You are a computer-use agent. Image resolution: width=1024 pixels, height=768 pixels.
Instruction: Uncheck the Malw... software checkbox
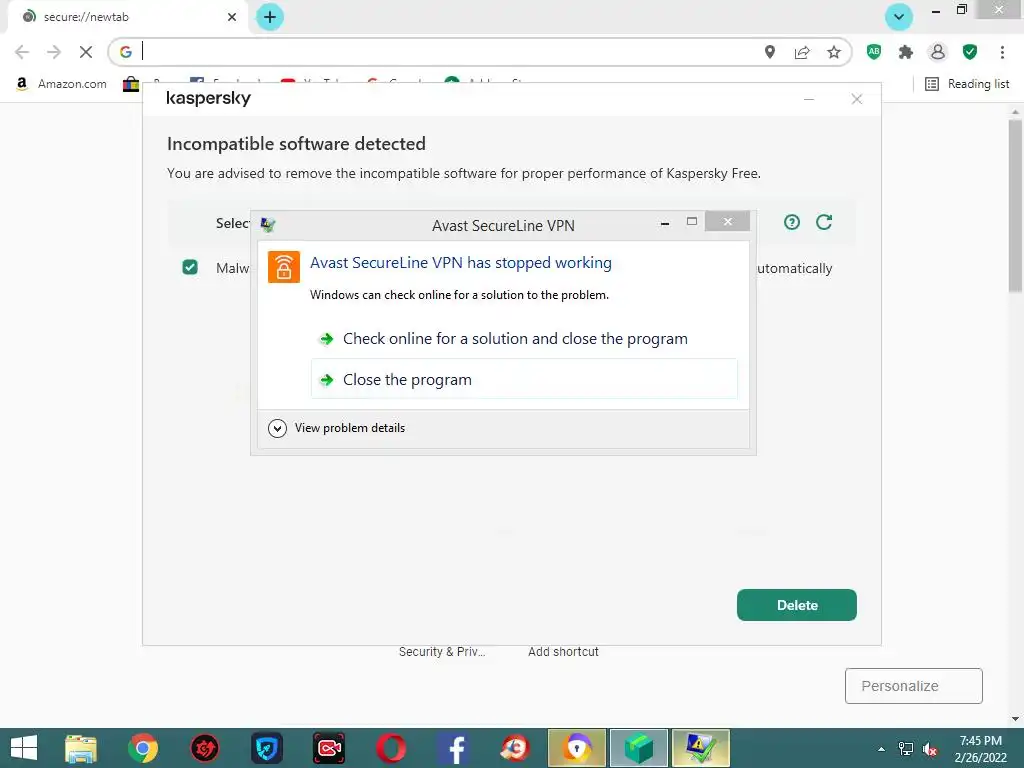[190, 267]
